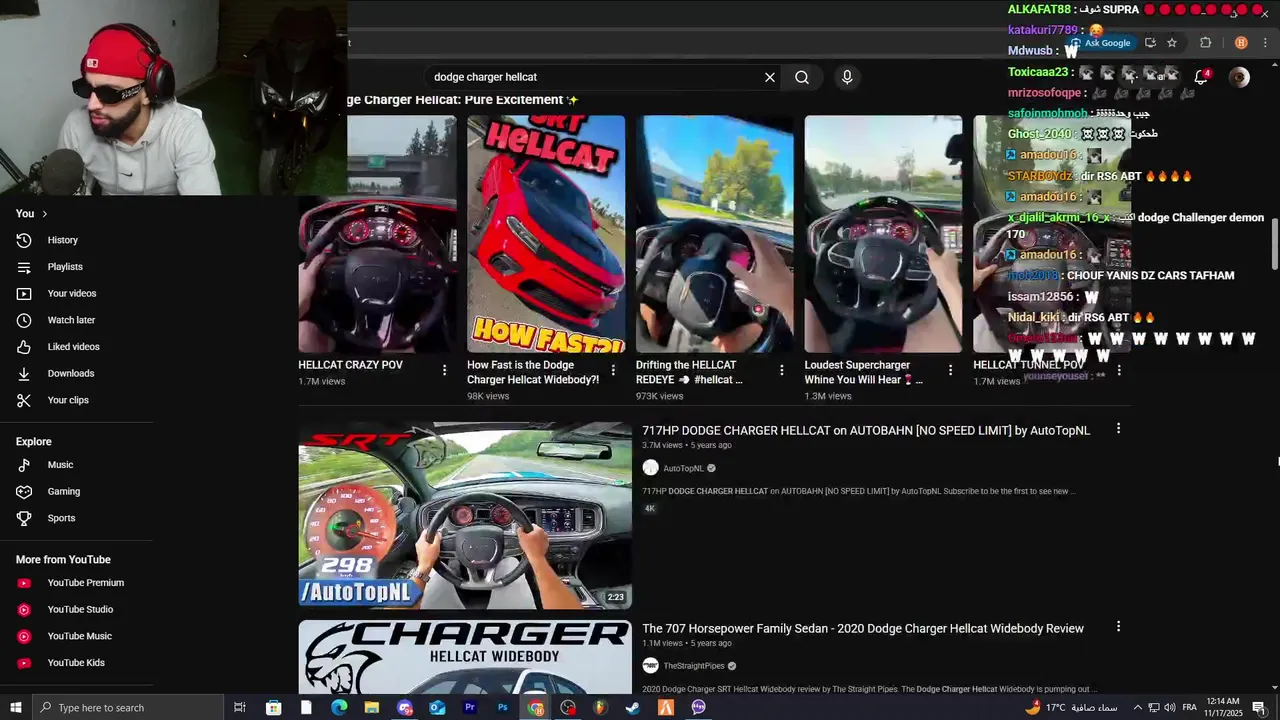Open options for the Drifting the HELLCAT REDEYE short
The image size is (1280, 720).
[x=782, y=370]
